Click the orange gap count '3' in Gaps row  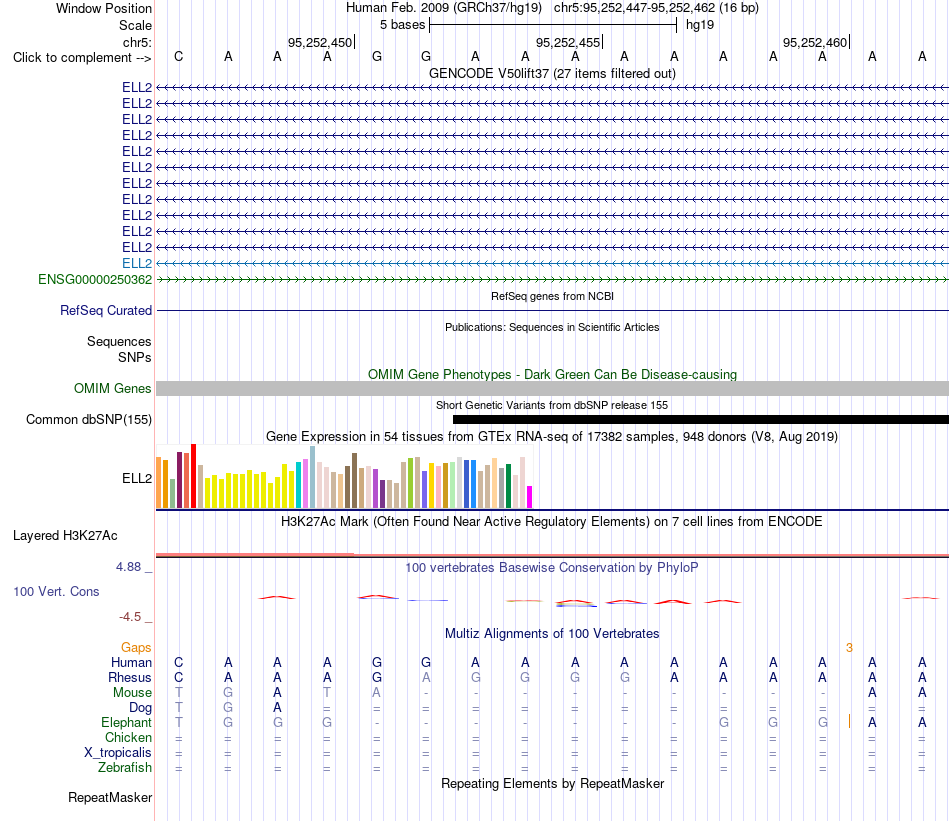pyautogui.click(x=849, y=648)
